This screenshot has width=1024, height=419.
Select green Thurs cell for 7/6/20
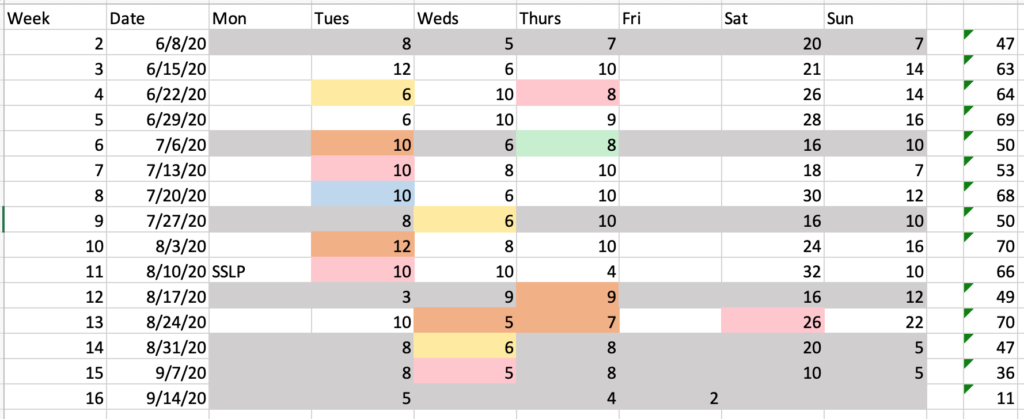coord(568,144)
